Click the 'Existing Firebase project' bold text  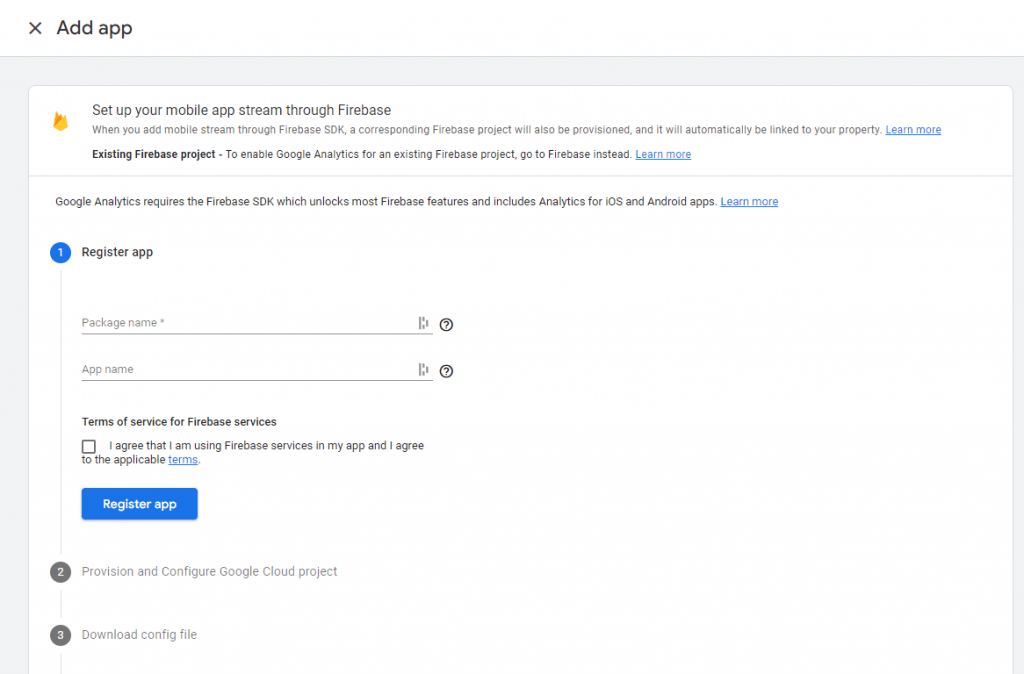[153, 154]
